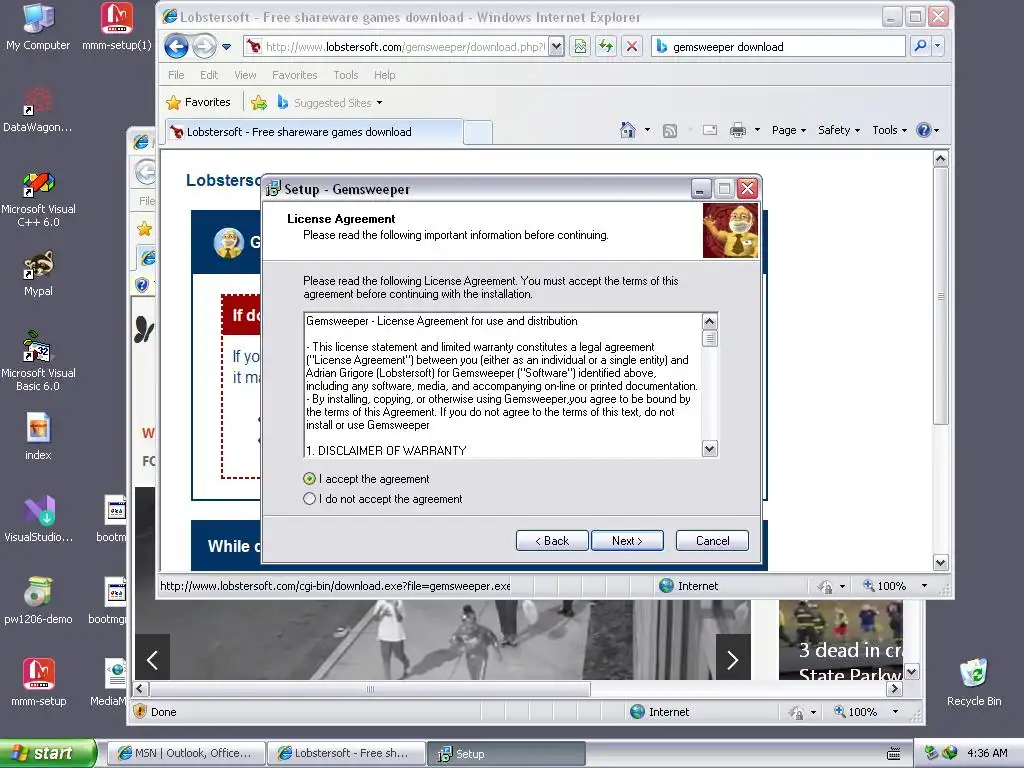Open the Favorites menu

(295, 75)
